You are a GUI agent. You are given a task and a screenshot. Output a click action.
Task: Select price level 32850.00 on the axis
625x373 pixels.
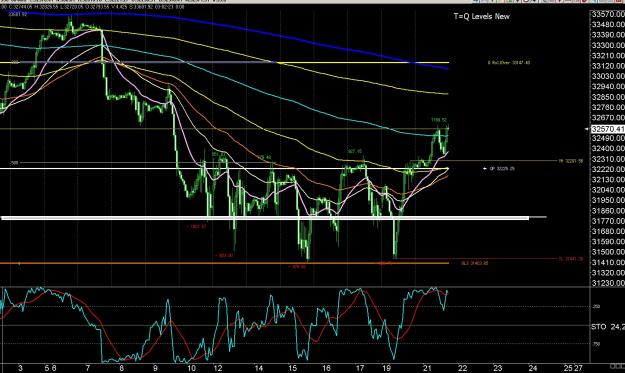(608, 97)
